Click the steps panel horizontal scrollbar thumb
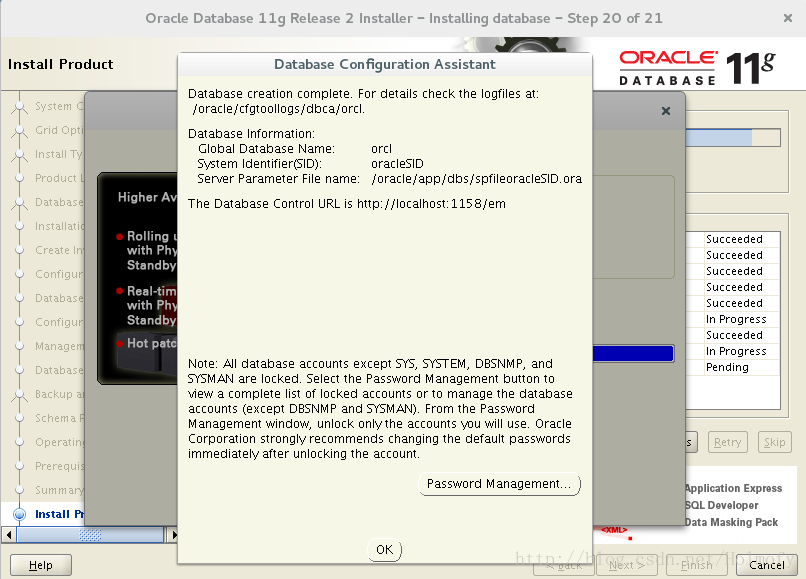The image size is (806, 579). (90, 535)
